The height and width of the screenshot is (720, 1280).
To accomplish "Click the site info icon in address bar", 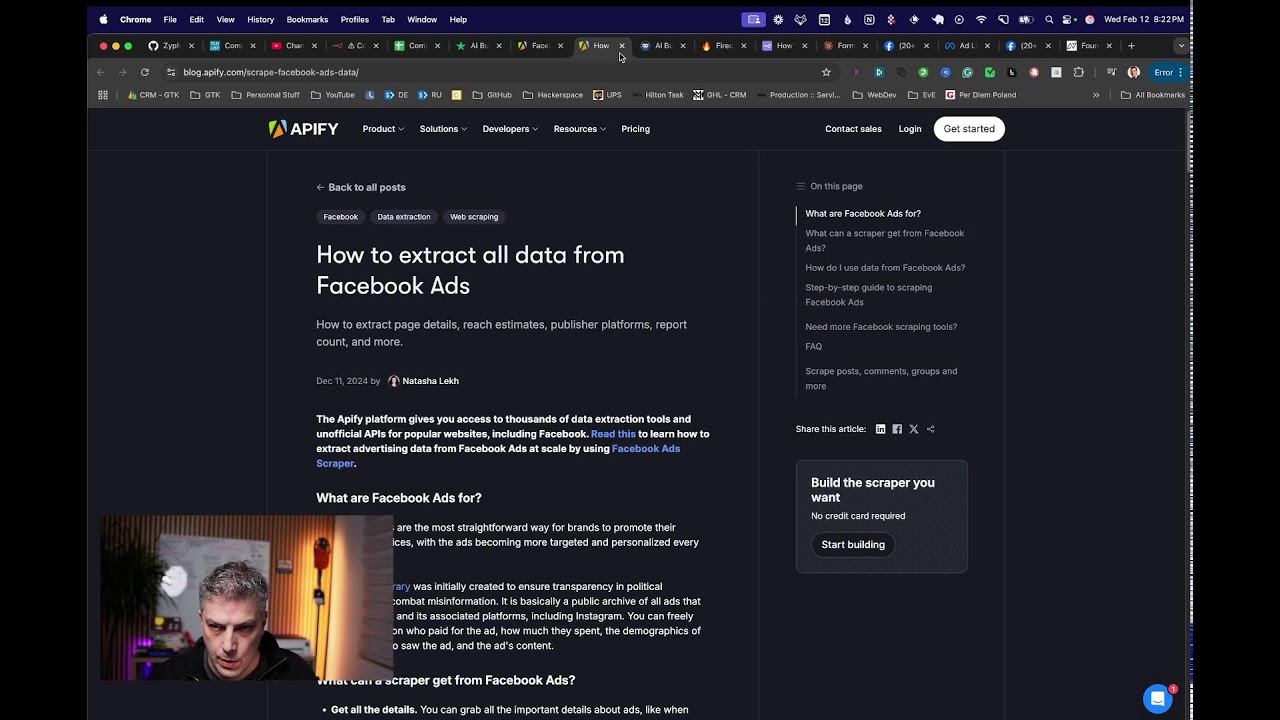I will pos(171,72).
